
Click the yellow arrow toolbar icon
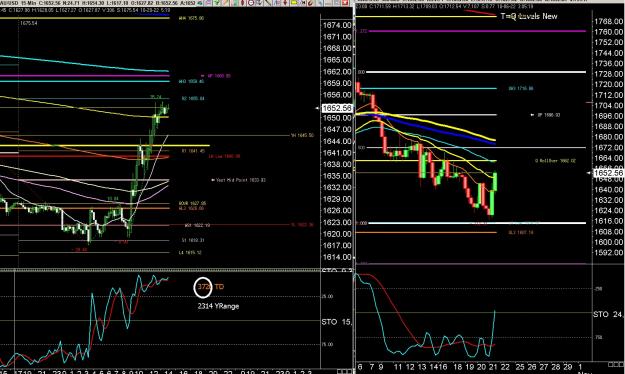[x=294, y=2]
